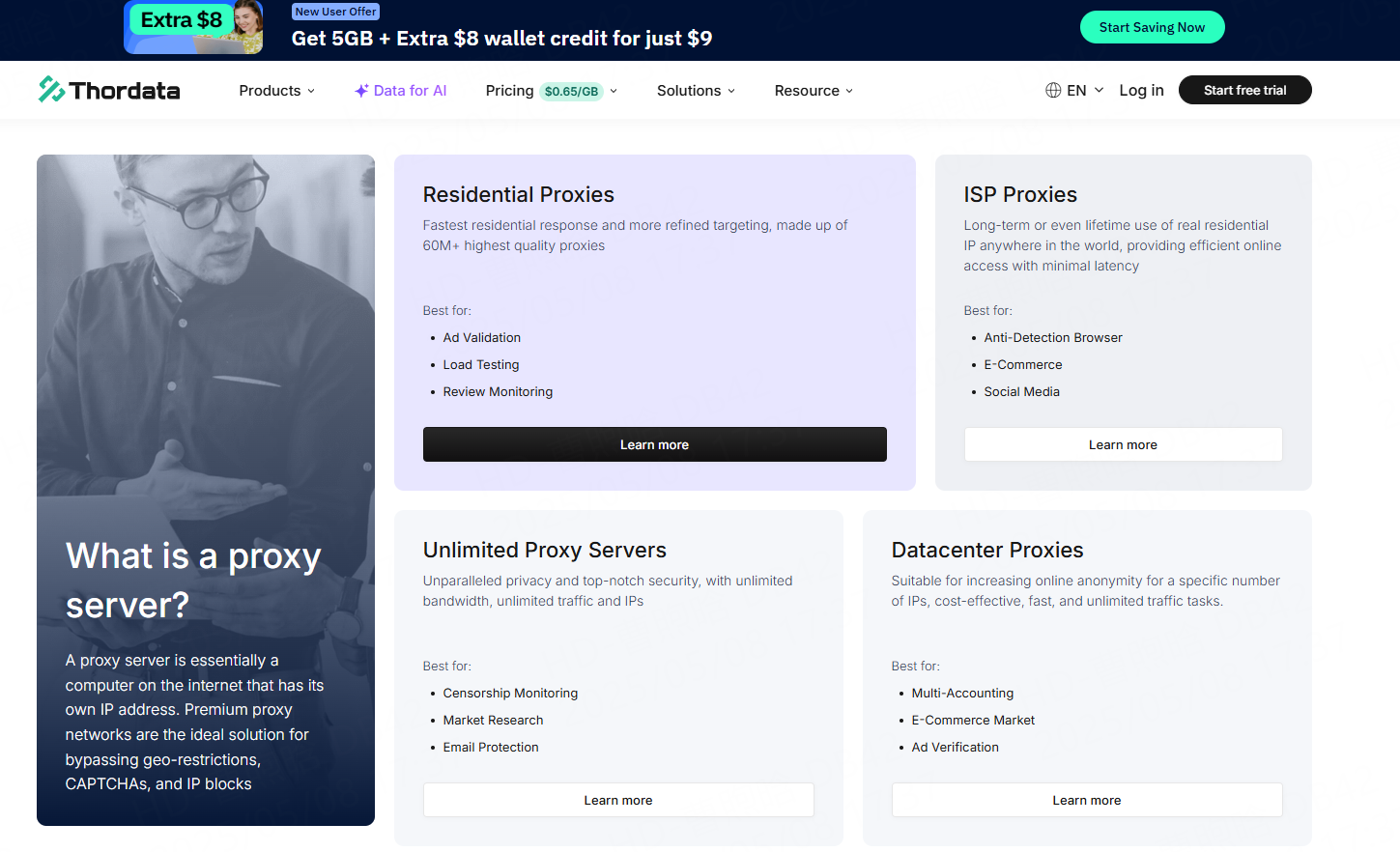Screen dimensions: 1400x852
Task: Click the $0.65/GB pricing badge
Action: [x=571, y=92]
